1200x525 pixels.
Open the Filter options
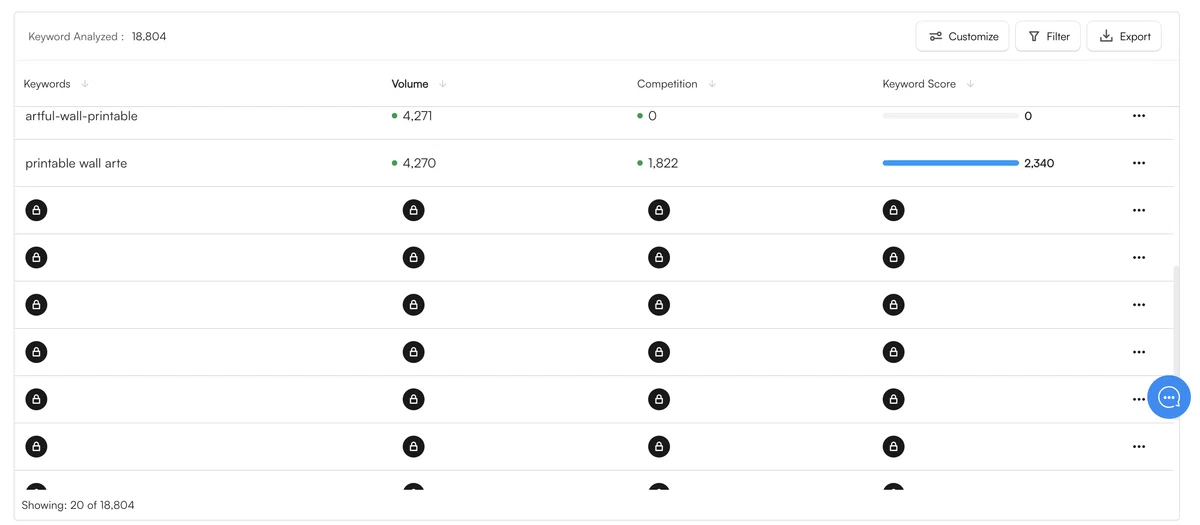point(1047,36)
